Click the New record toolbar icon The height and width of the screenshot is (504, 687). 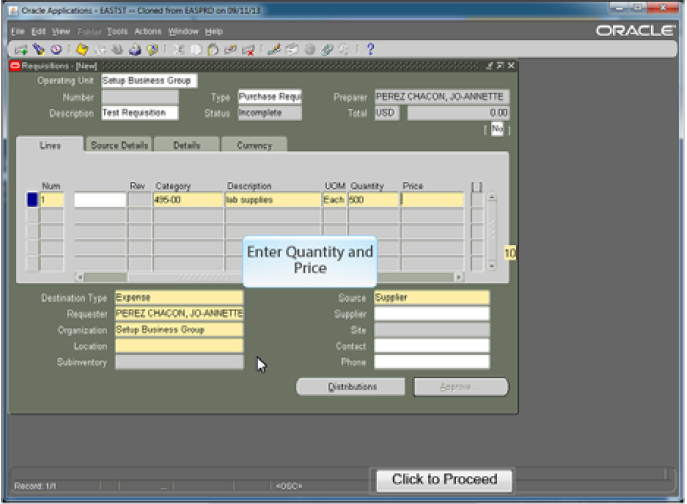(21, 50)
